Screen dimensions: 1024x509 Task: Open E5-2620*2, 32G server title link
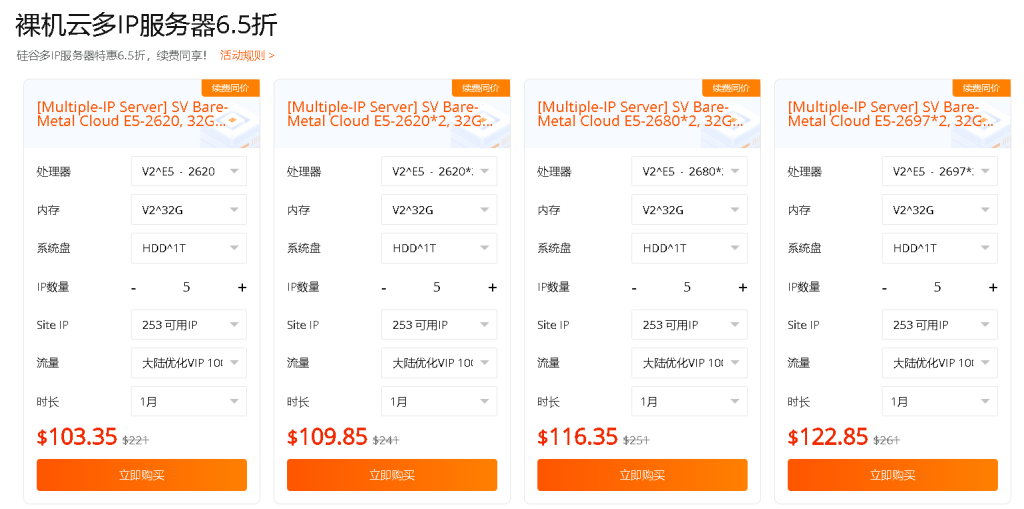(x=384, y=114)
